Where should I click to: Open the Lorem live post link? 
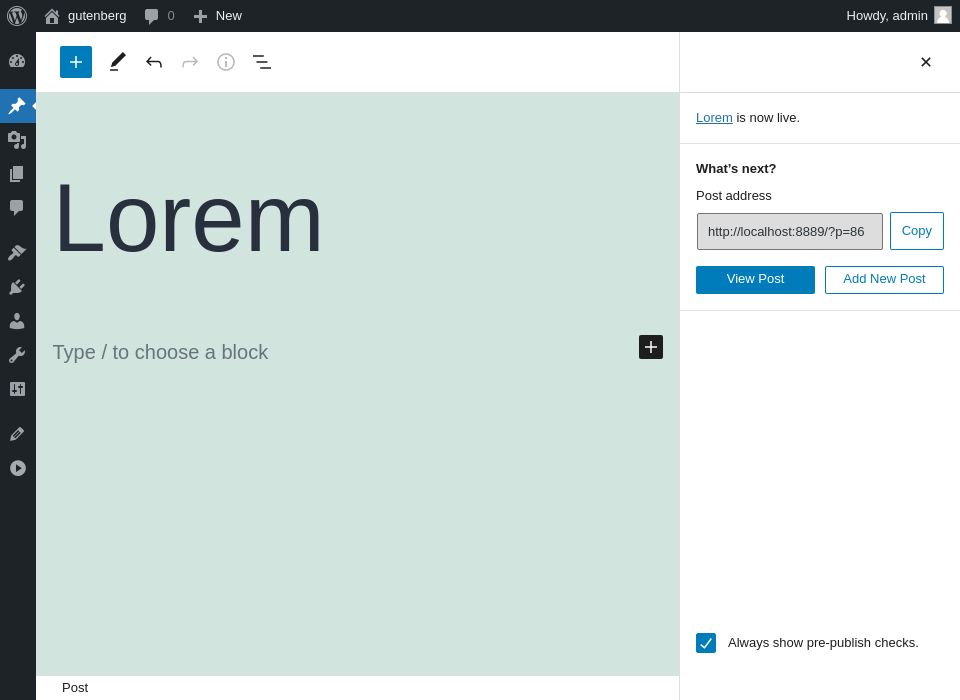(714, 118)
